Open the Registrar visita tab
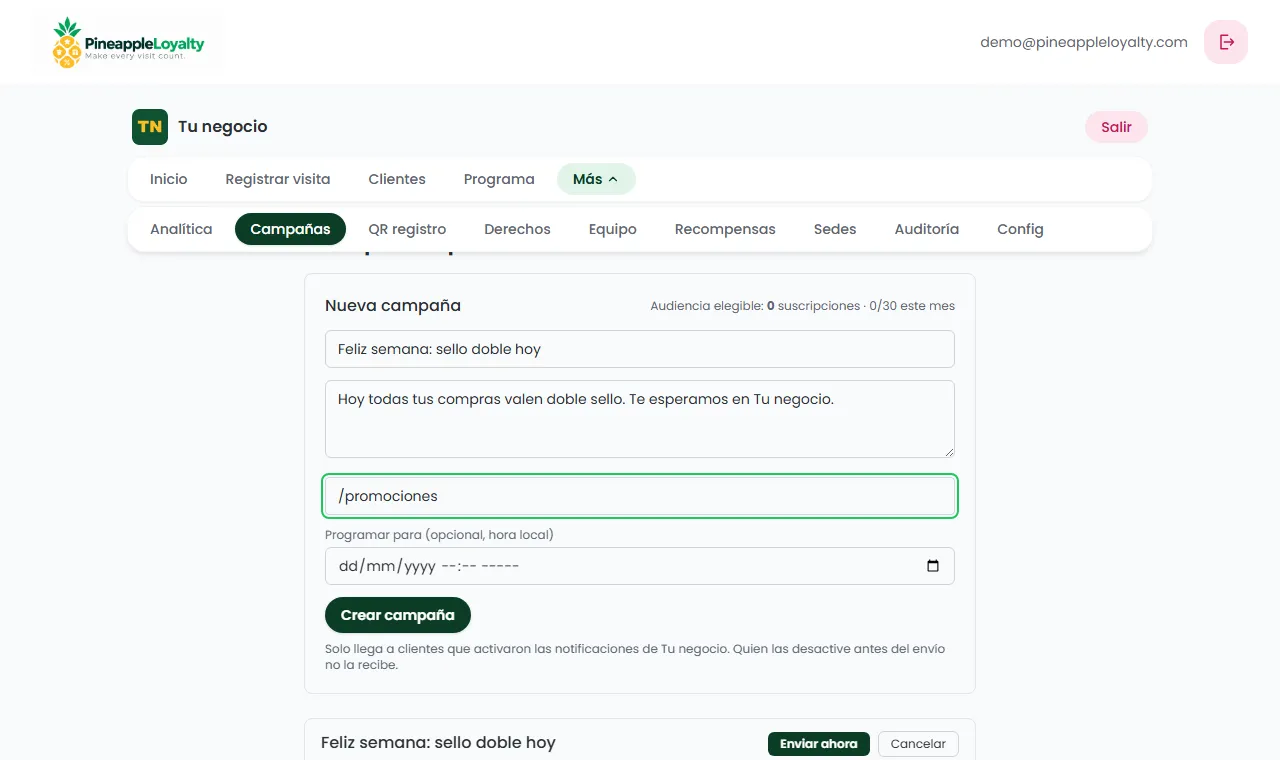 coord(278,179)
